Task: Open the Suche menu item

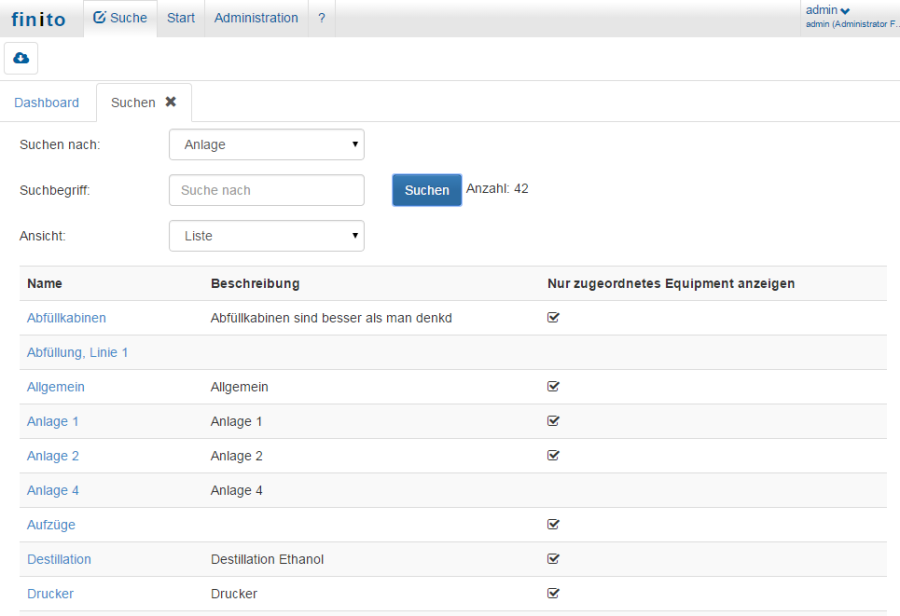Action: click(120, 18)
